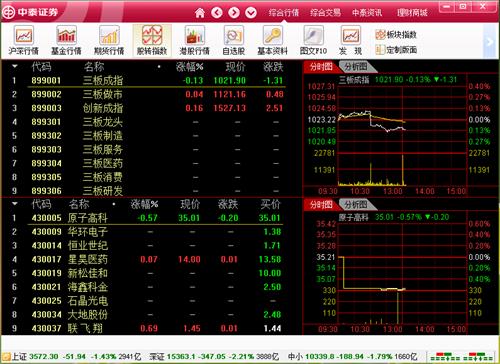Sort index table by 现价 column
This screenshot has width=500, height=364.
point(235,67)
